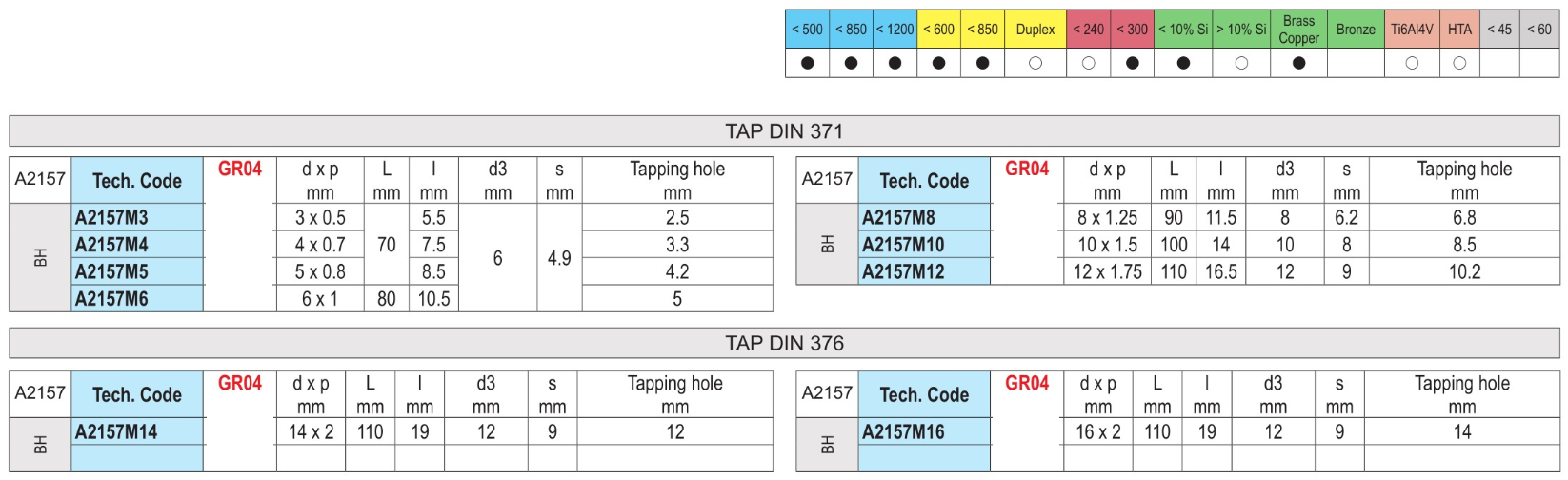Toggle the open circle under > 10% Si

coord(1241,63)
